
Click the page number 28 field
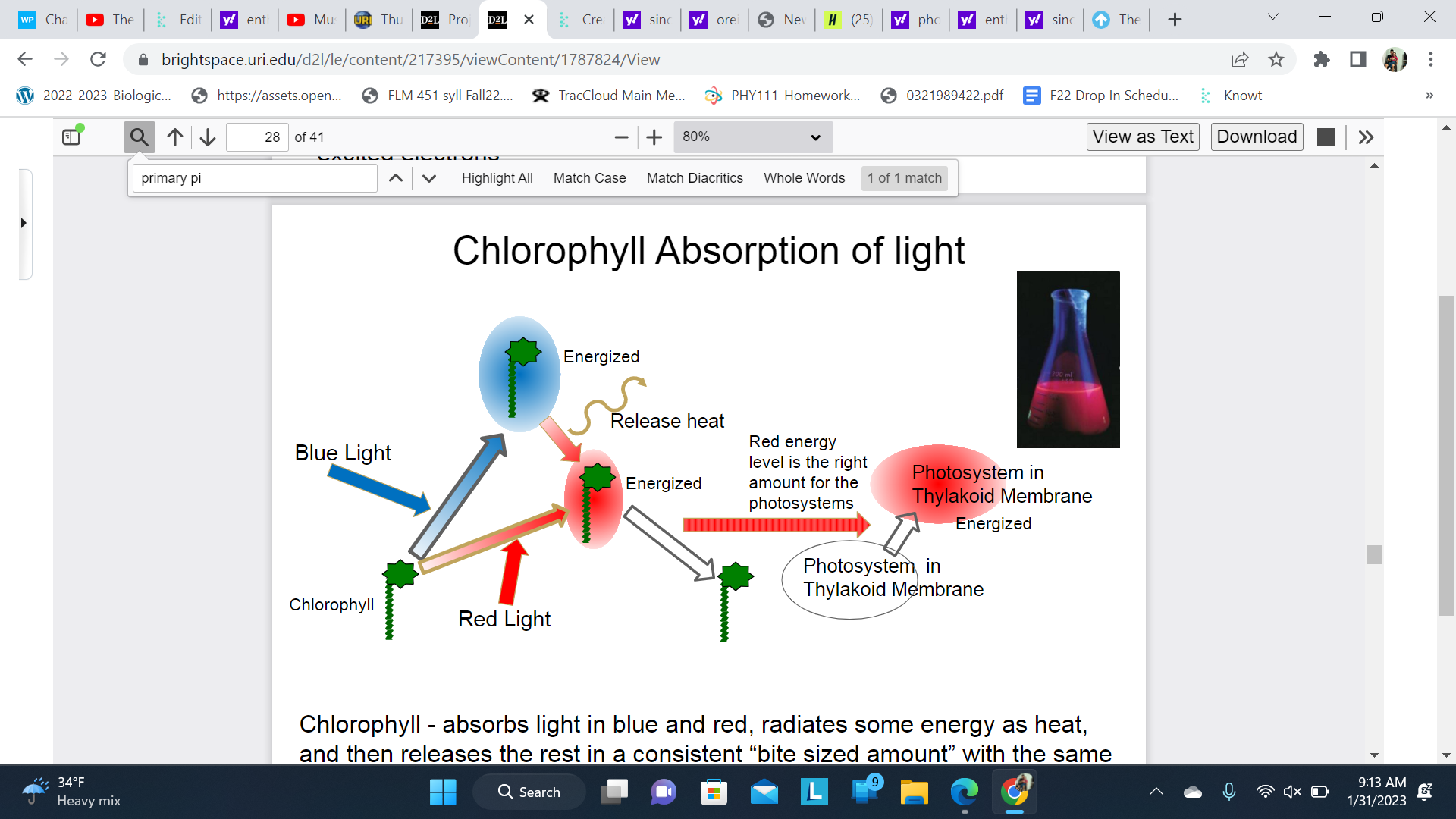click(x=257, y=137)
